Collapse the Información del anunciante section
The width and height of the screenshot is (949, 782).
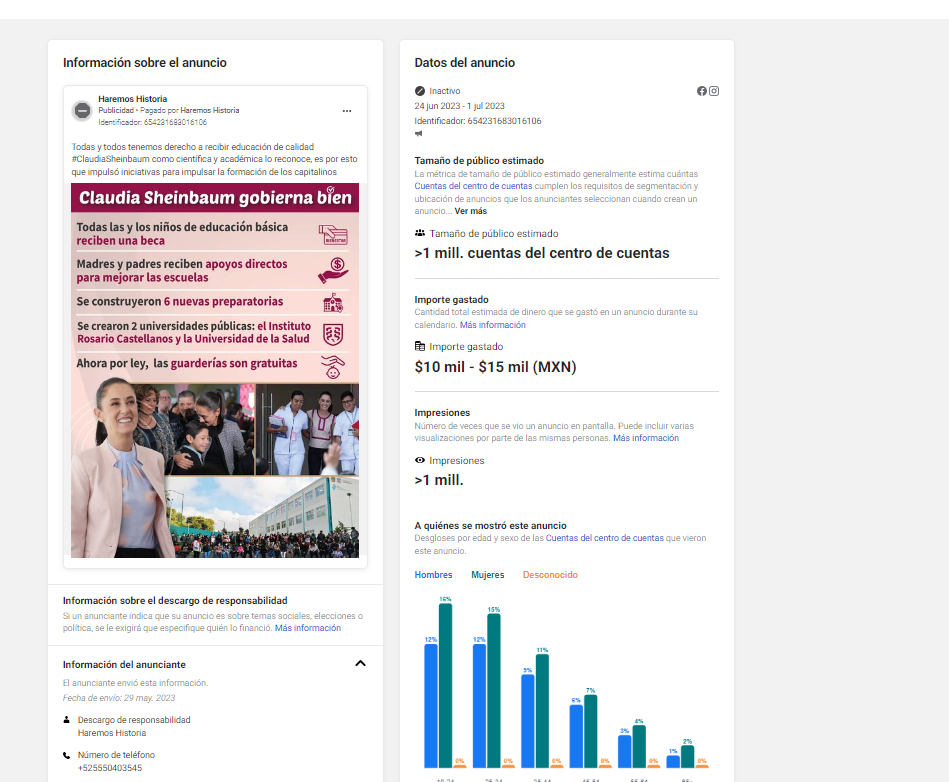tap(360, 663)
